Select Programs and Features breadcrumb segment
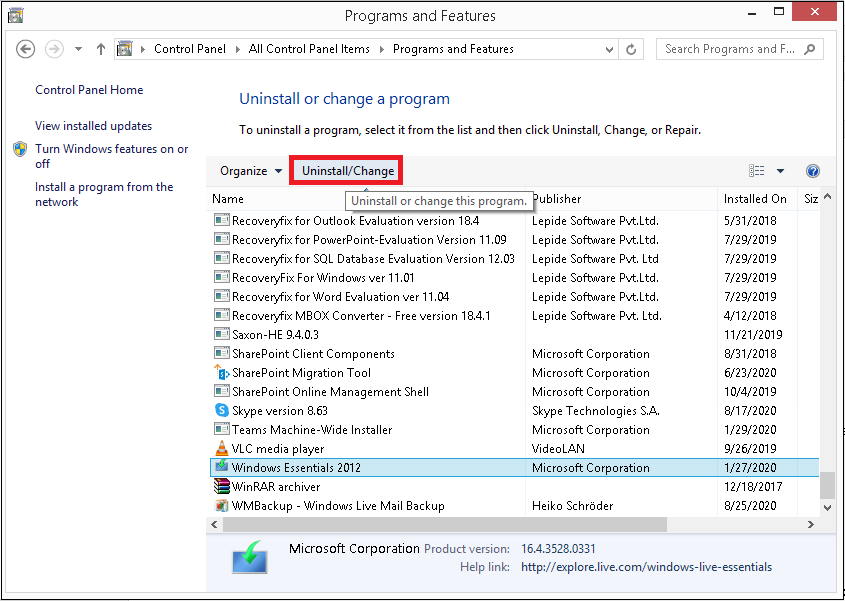The width and height of the screenshot is (845, 601). 453,49
